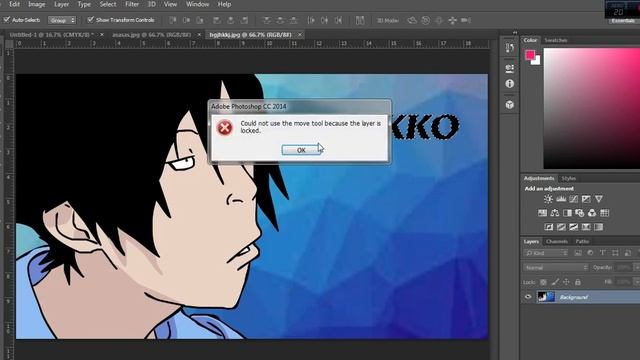
Task: Add a Hue/Saturation adjustment
Action: click(x=542, y=213)
